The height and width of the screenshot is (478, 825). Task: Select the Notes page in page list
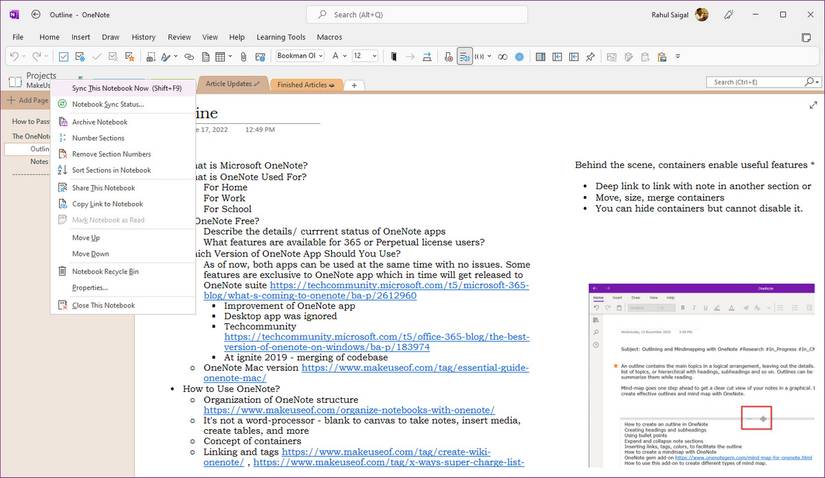click(39, 162)
